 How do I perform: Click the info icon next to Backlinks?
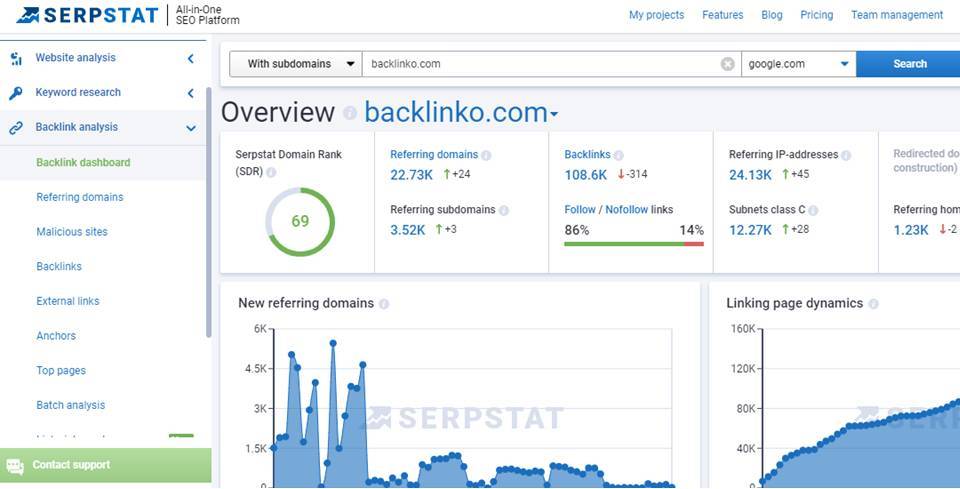click(x=618, y=155)
